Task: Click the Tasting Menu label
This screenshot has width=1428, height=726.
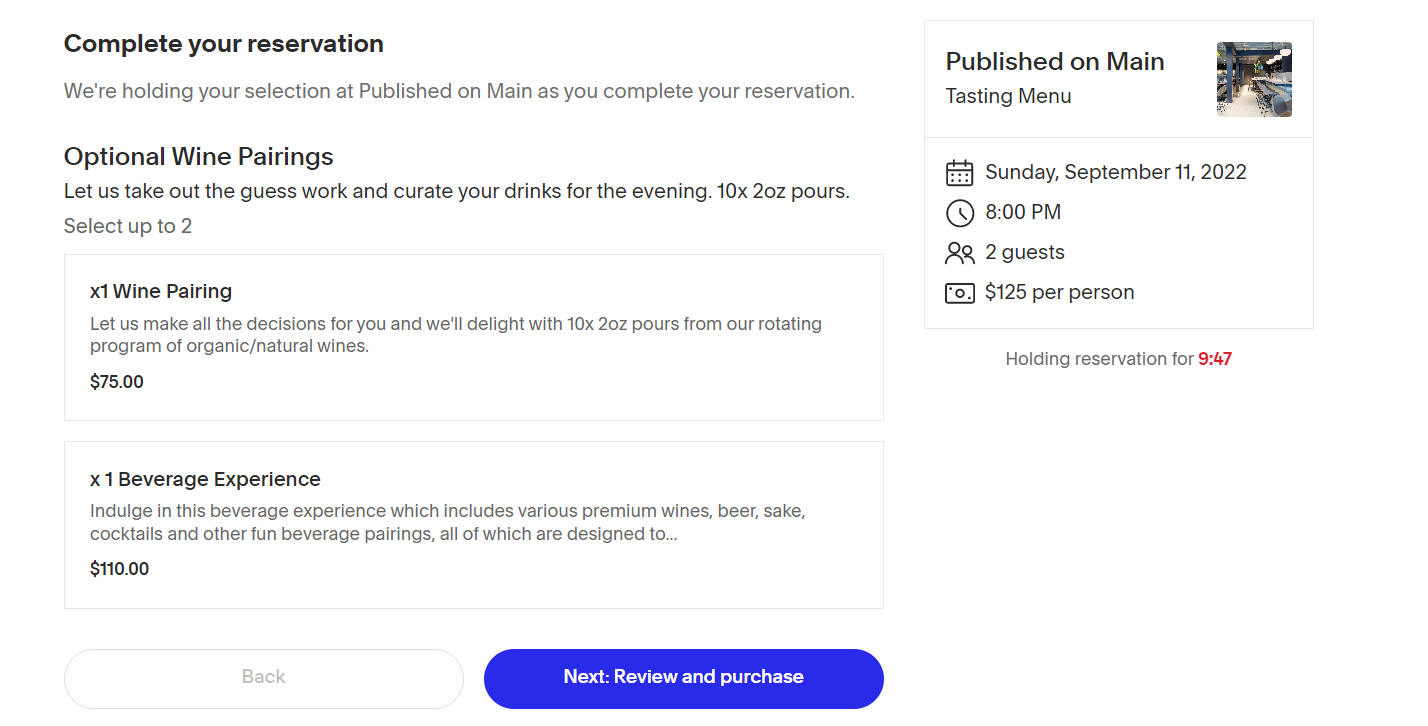Action: [1008, 97]
